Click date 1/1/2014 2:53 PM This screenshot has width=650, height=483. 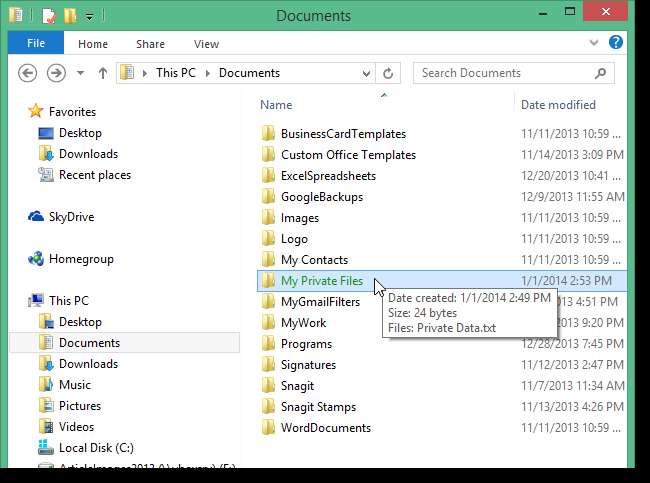click(x=566, y=281)
